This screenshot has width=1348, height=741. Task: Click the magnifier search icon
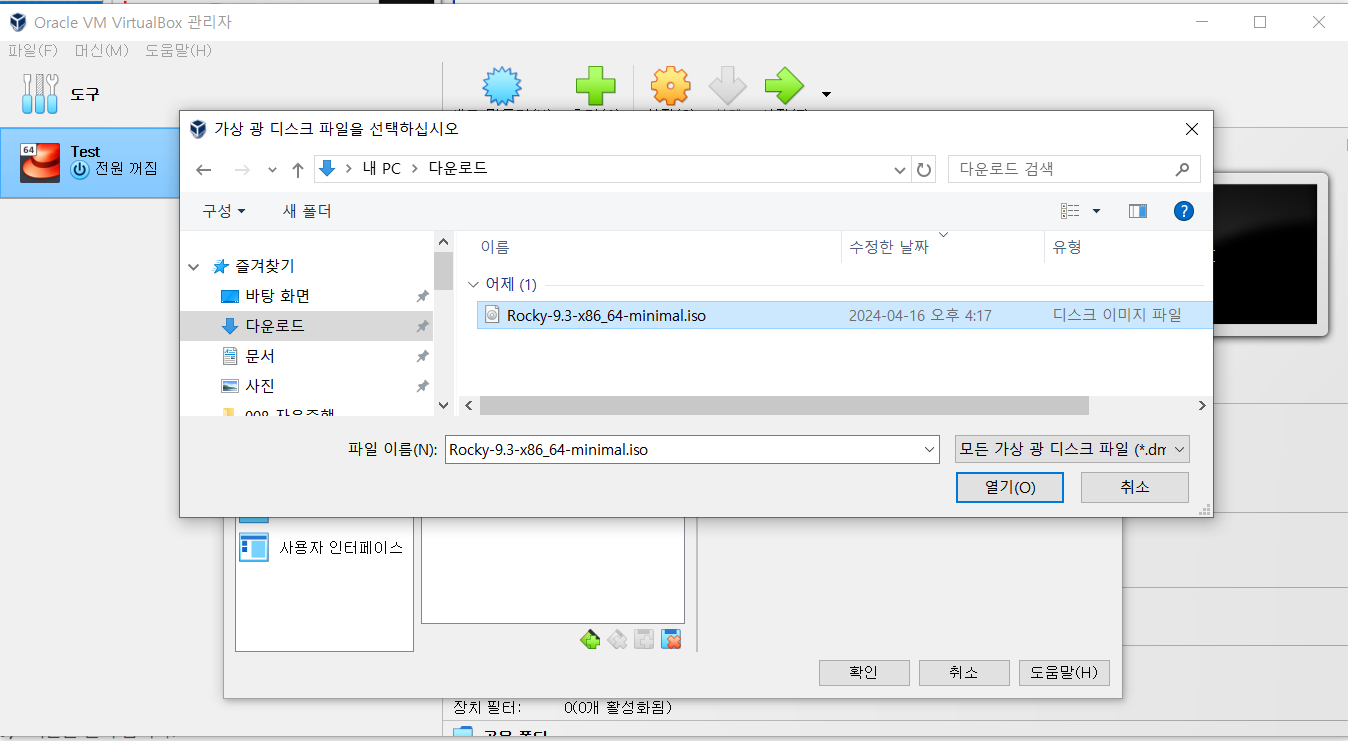click(x=1183, y=169)
